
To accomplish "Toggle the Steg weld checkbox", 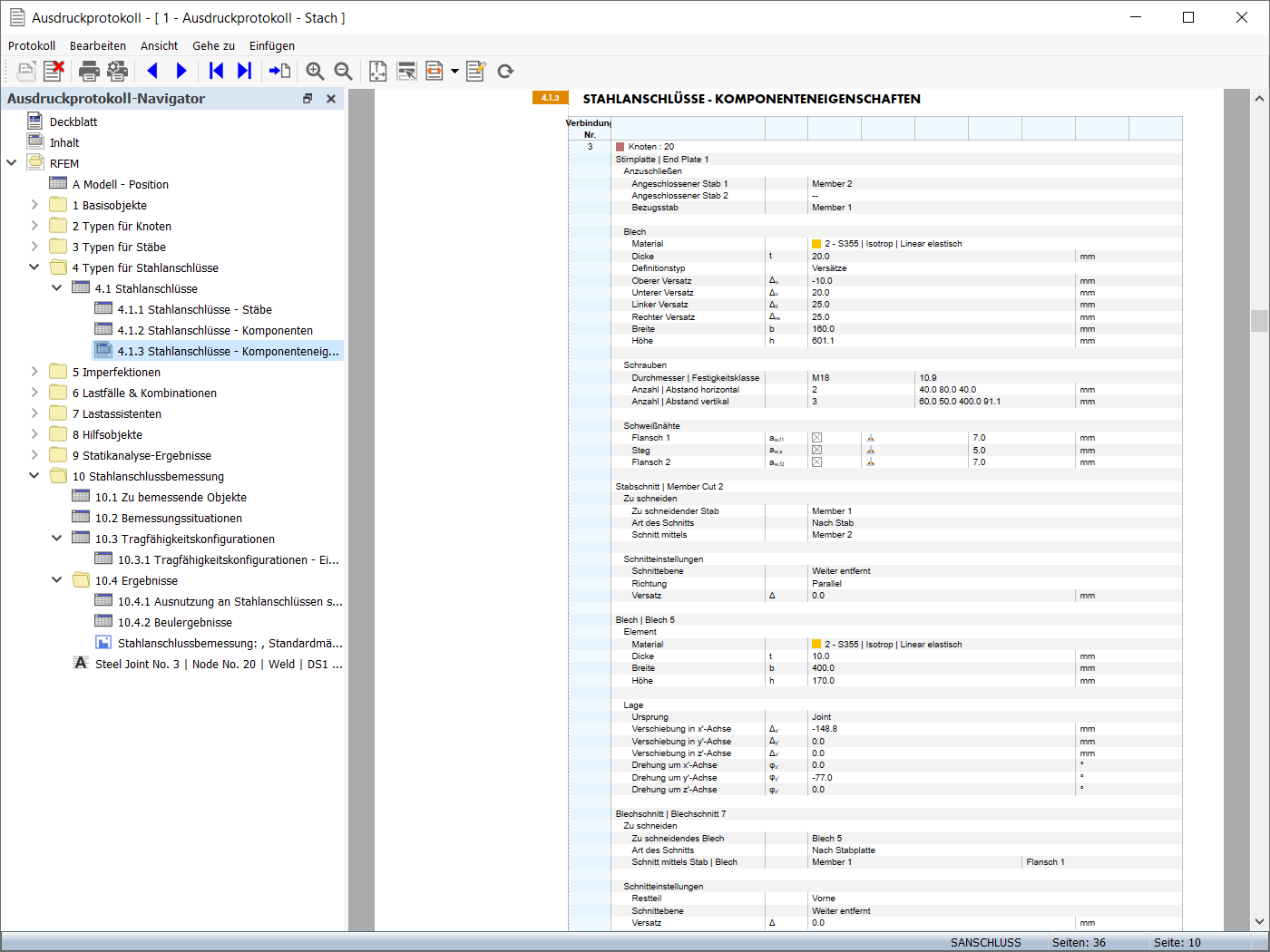I will click(x=816, y=450).
